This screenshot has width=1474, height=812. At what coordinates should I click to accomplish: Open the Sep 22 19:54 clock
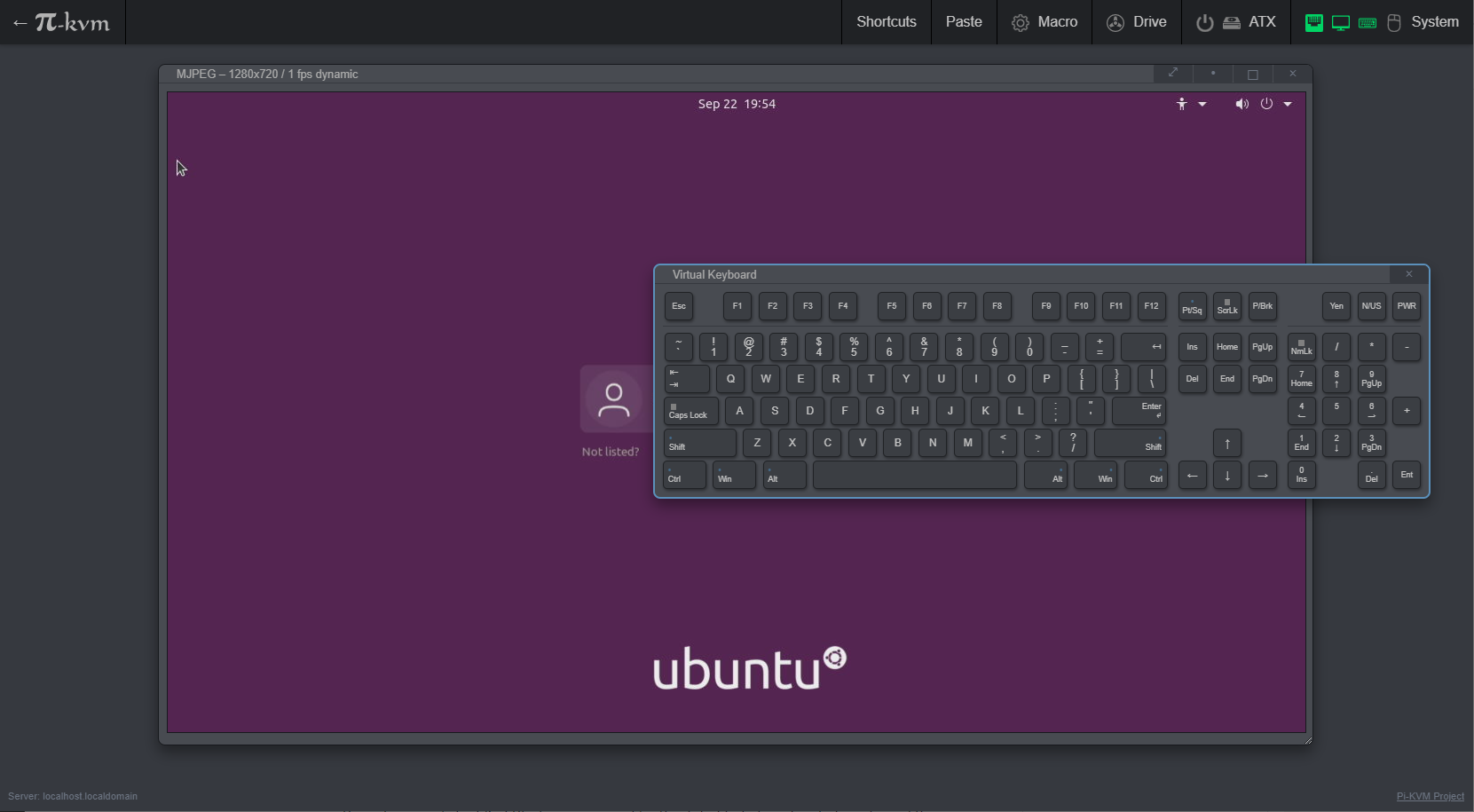pos(737,104)
